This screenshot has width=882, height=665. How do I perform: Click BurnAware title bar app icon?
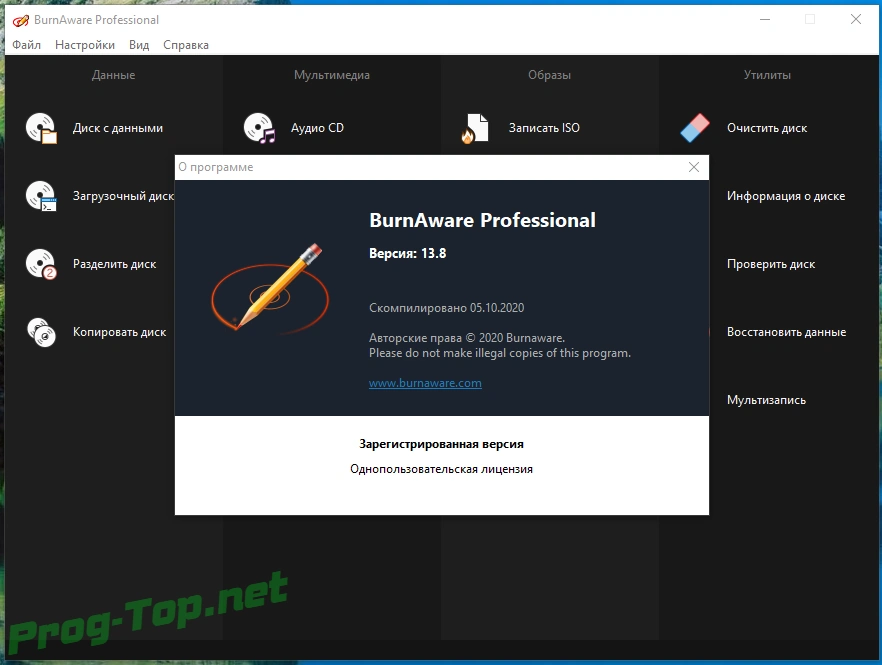click(21, 20)
